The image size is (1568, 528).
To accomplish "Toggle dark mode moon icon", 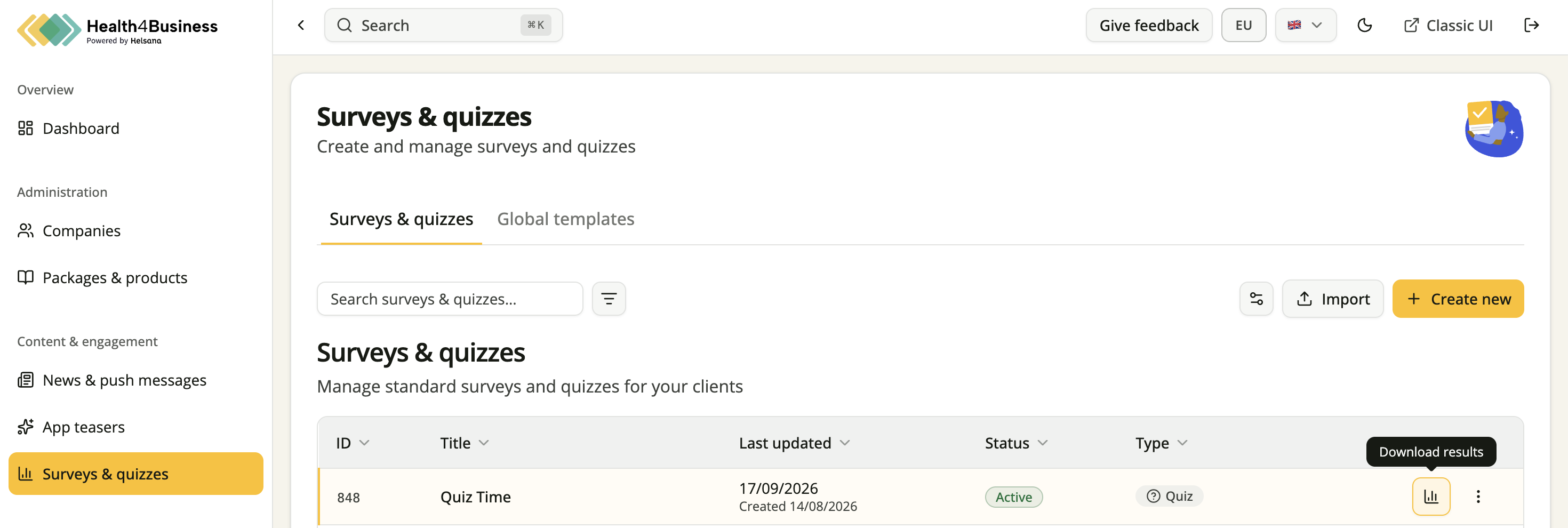I will pos(1365,25).
